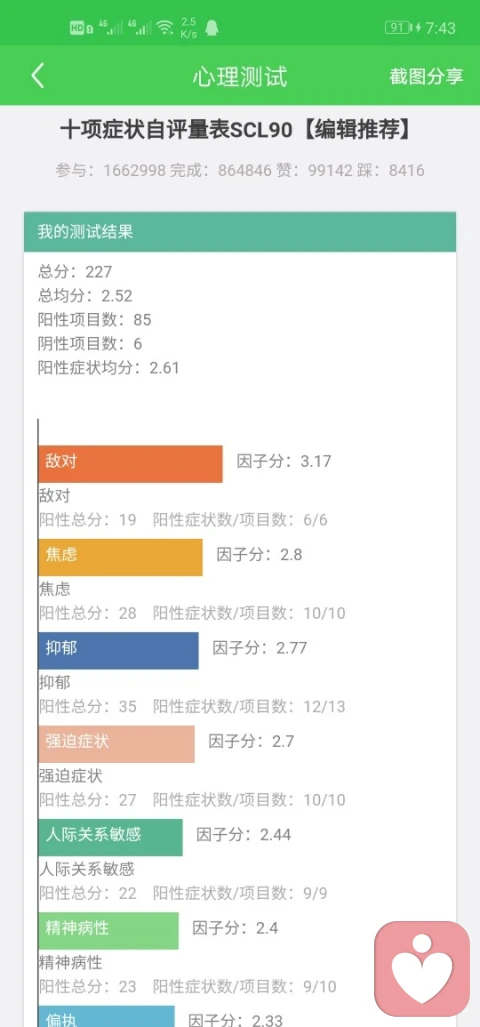Tap the light green 精神病性 bar
480x1027 pixels.
tap(109, 930)
